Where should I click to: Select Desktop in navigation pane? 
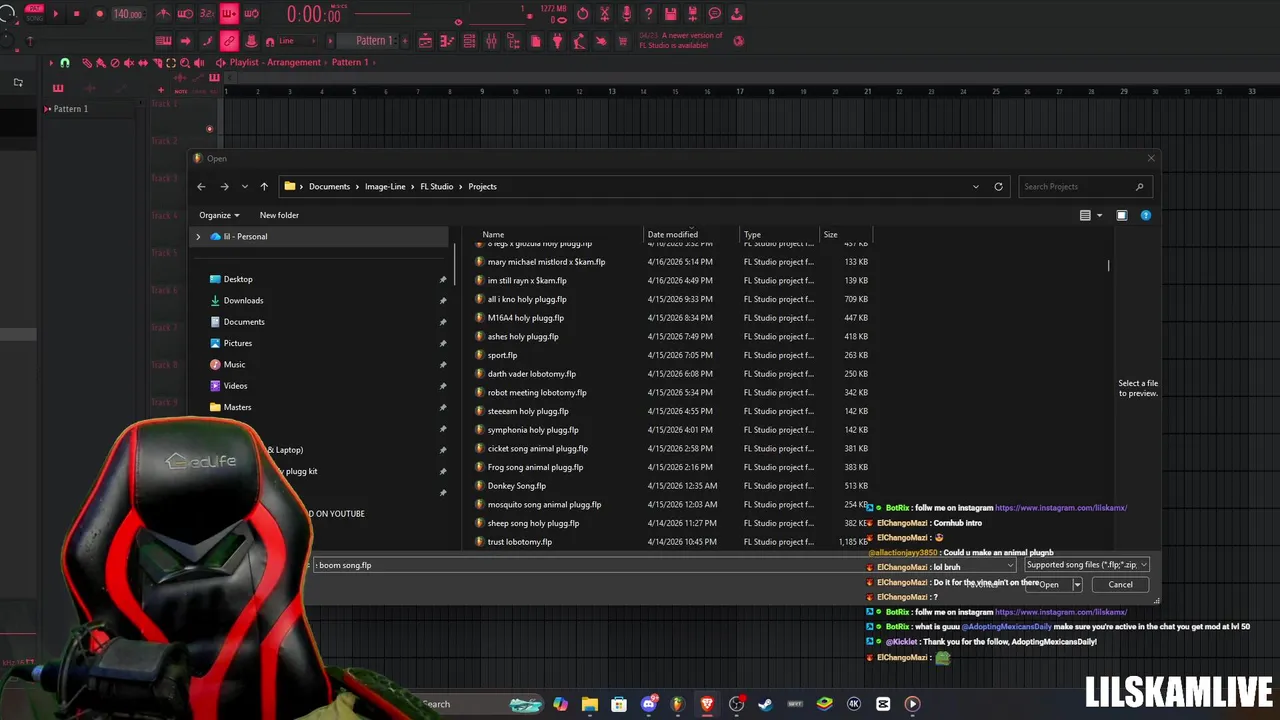(x=238, y=279)
